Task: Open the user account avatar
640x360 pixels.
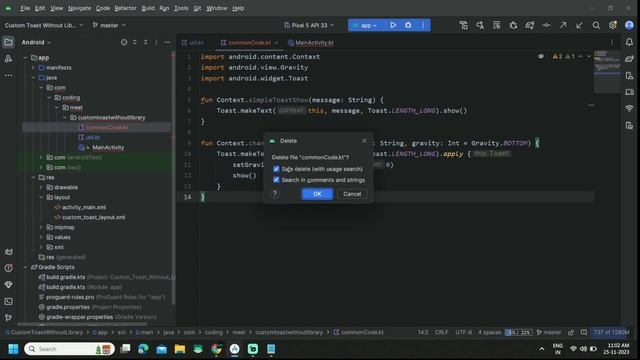Action: coord(629,25)
